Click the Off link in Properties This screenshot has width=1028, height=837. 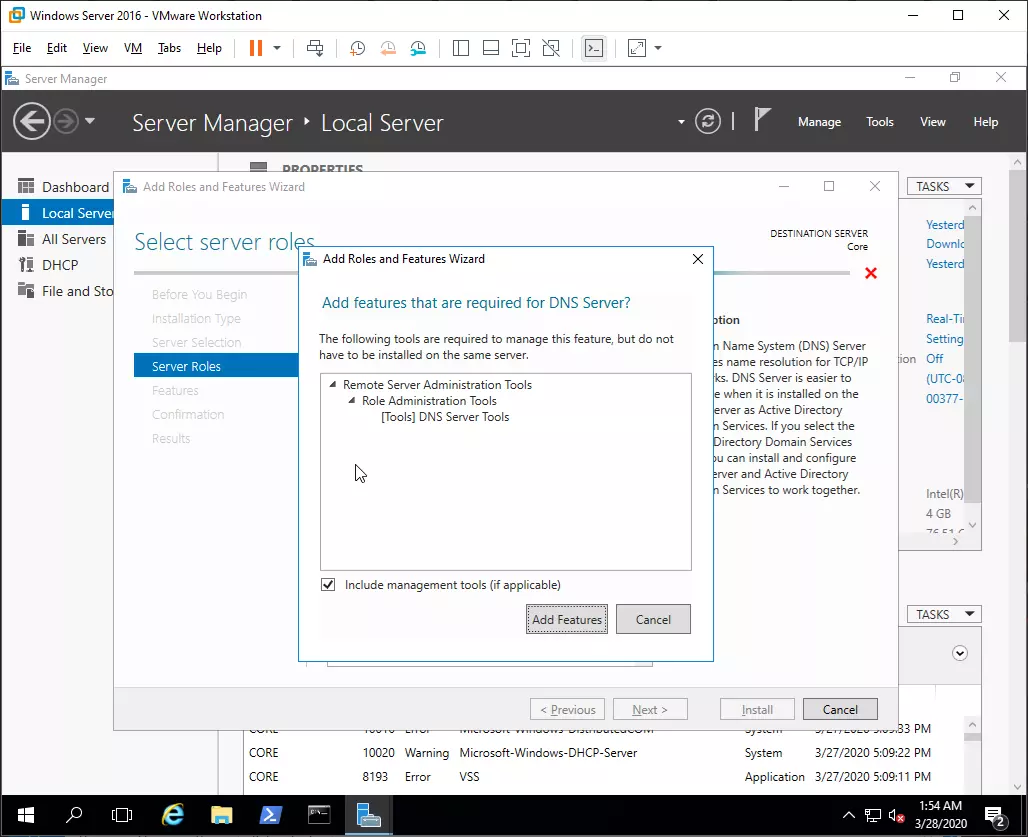[x=935, y=359]
